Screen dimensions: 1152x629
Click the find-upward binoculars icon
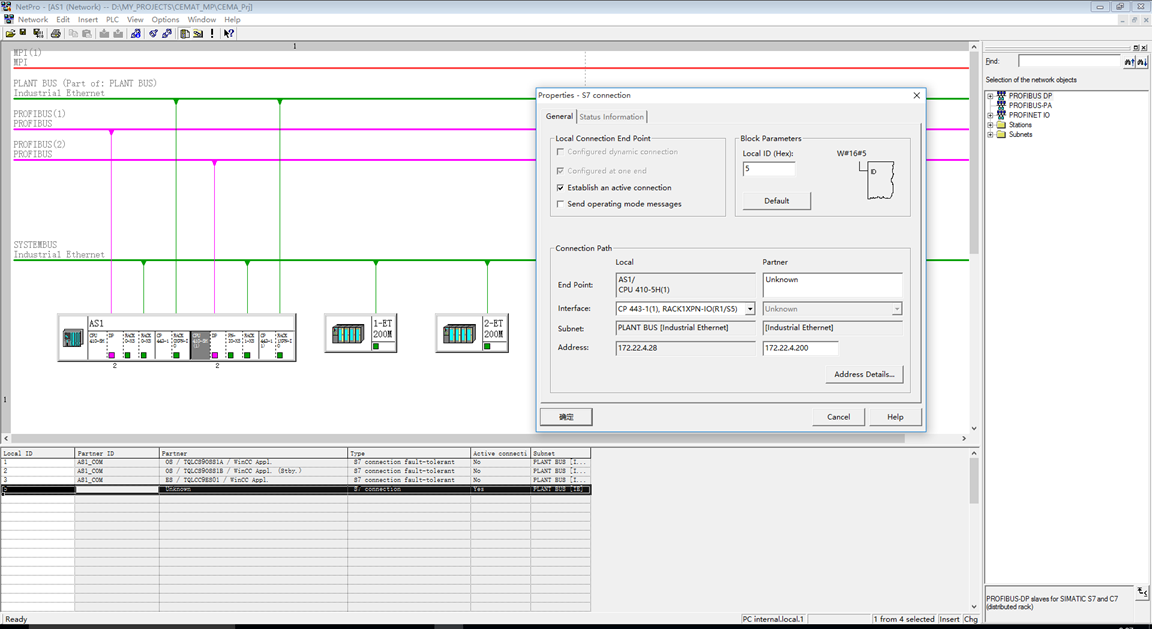(x=1129, y=62)
